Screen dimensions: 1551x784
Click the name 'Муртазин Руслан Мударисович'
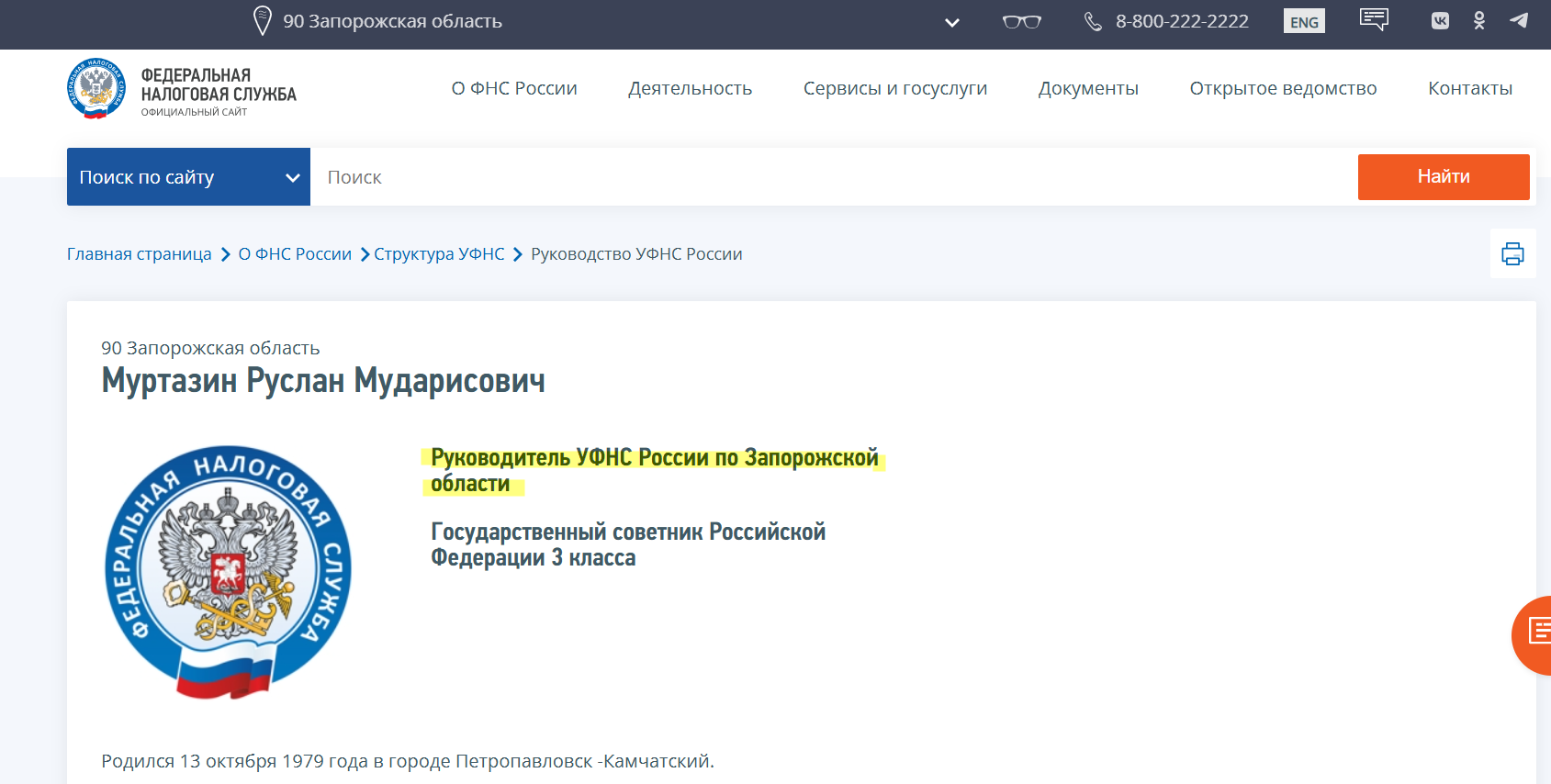click(x=323, y=380)
